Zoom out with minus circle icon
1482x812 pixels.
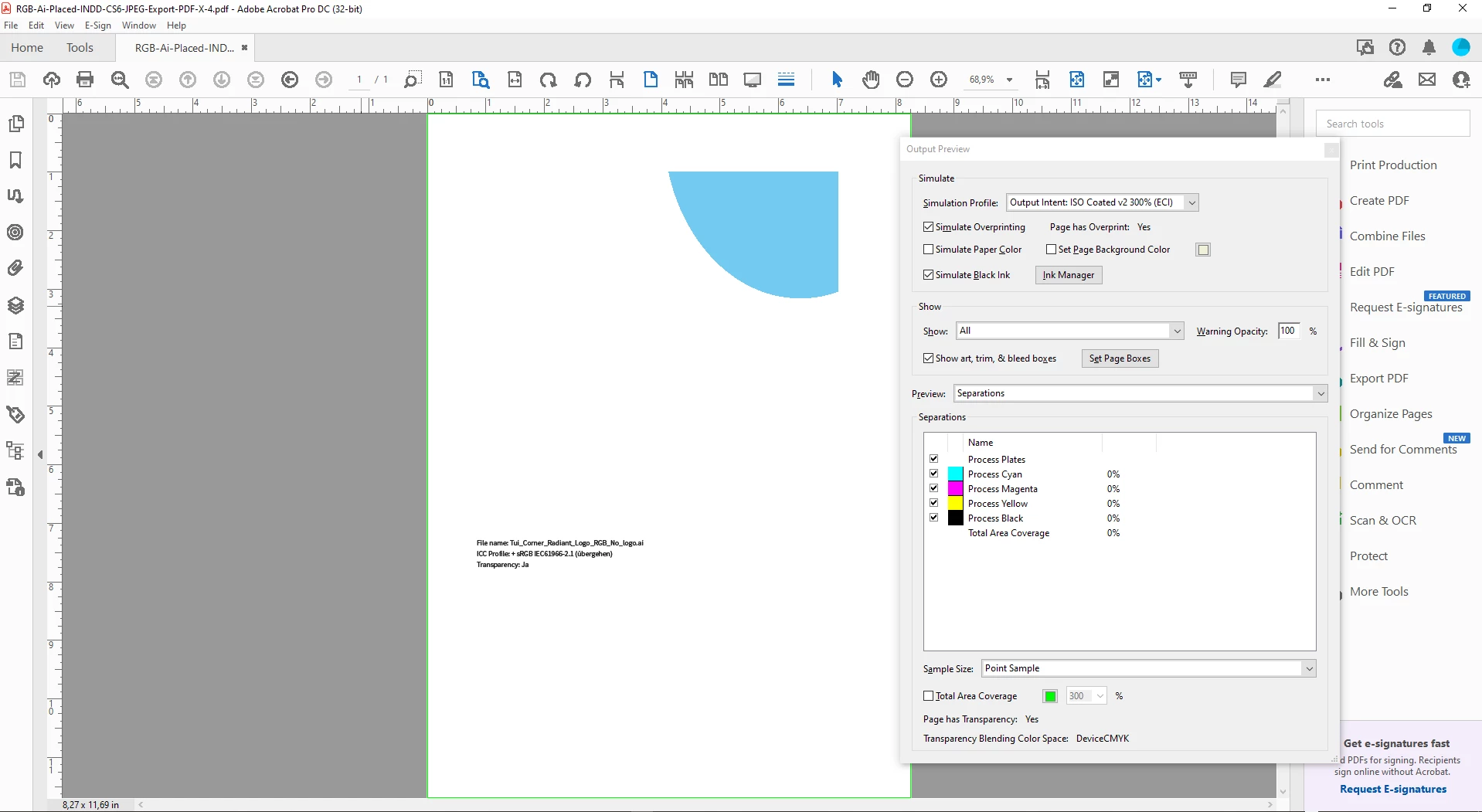[x=905, y=80]
